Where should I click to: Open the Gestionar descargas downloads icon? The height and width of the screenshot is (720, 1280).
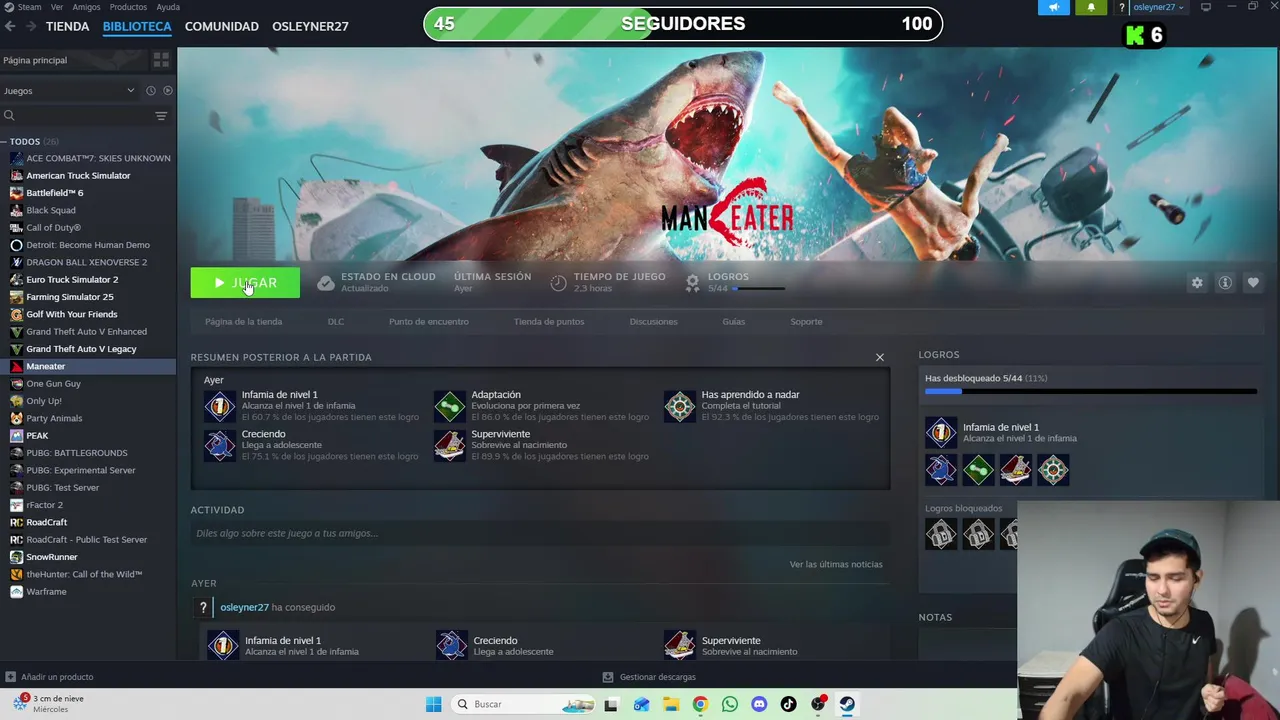[607, 677]
